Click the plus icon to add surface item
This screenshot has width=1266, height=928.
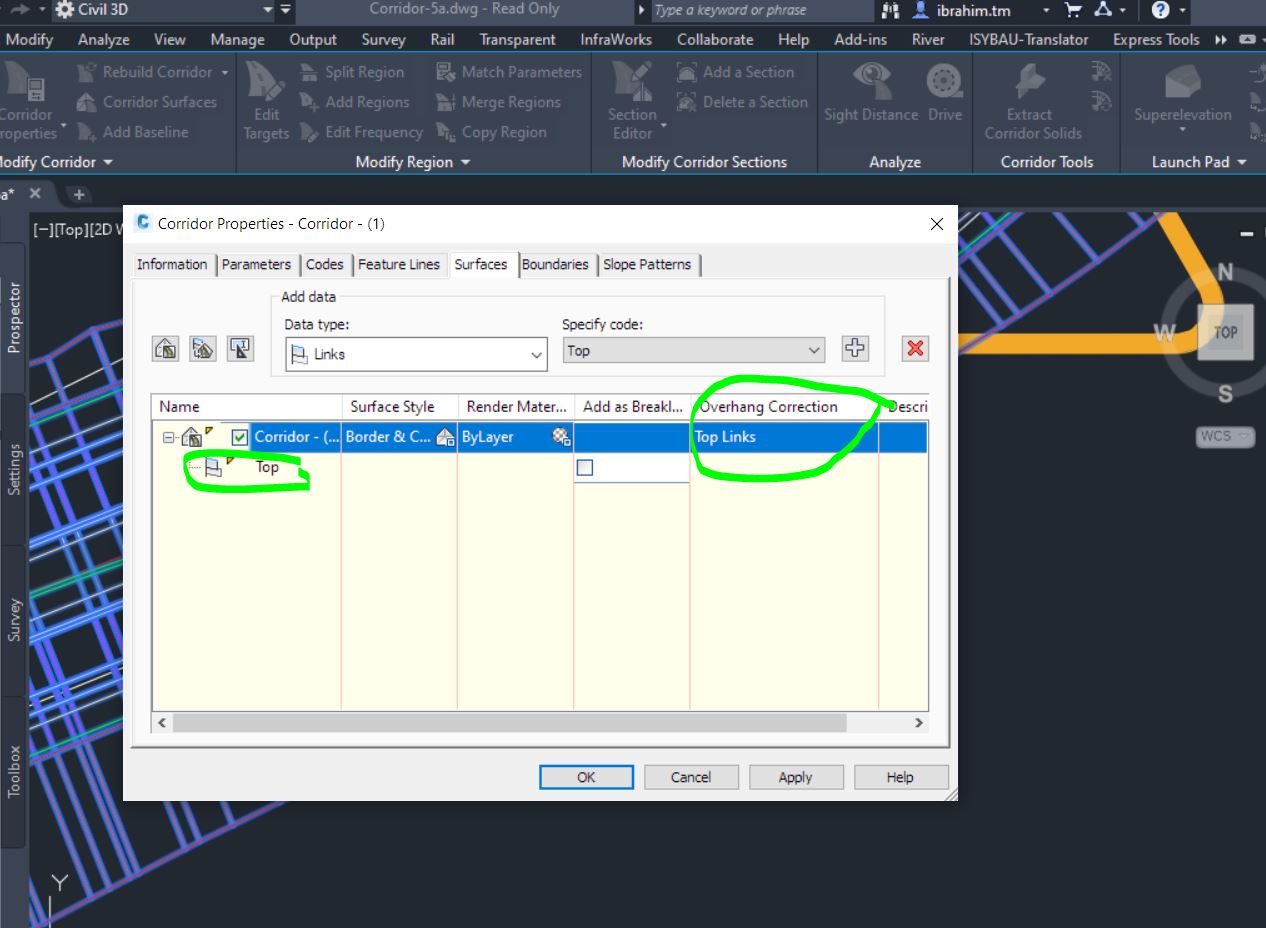coord(854,349)
